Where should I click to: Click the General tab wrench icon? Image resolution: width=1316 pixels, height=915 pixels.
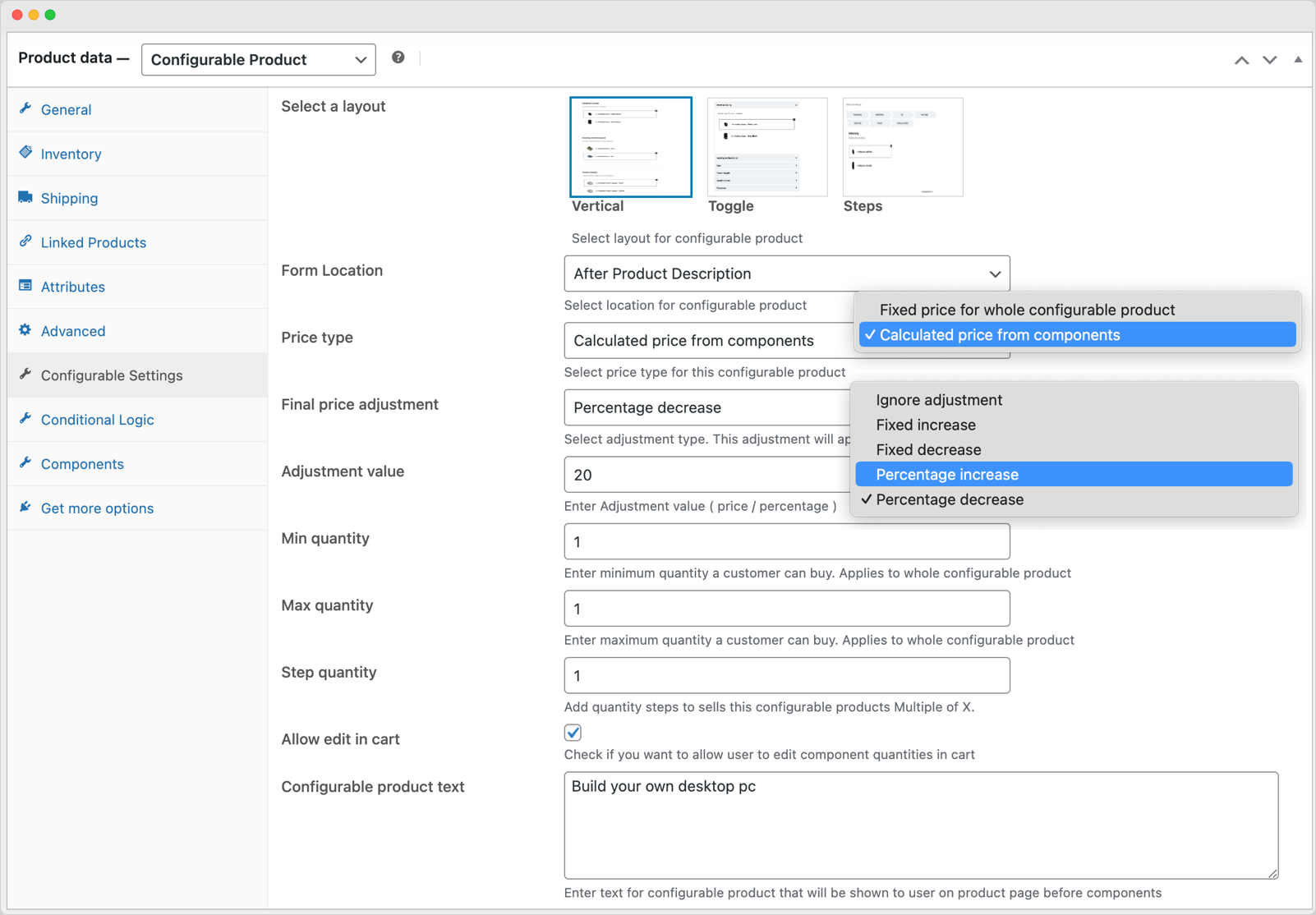25,108
